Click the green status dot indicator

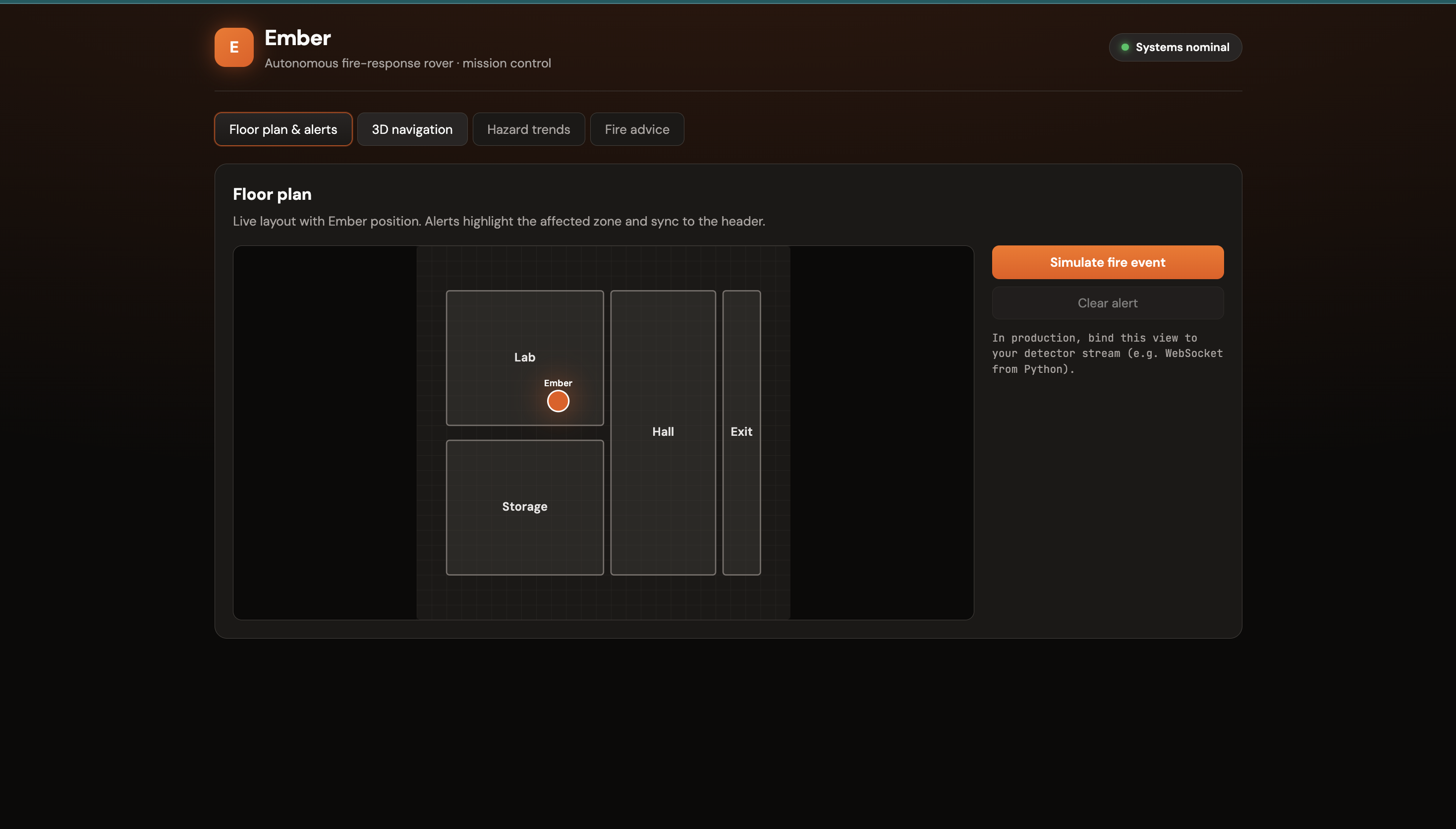click(1124, 47)
